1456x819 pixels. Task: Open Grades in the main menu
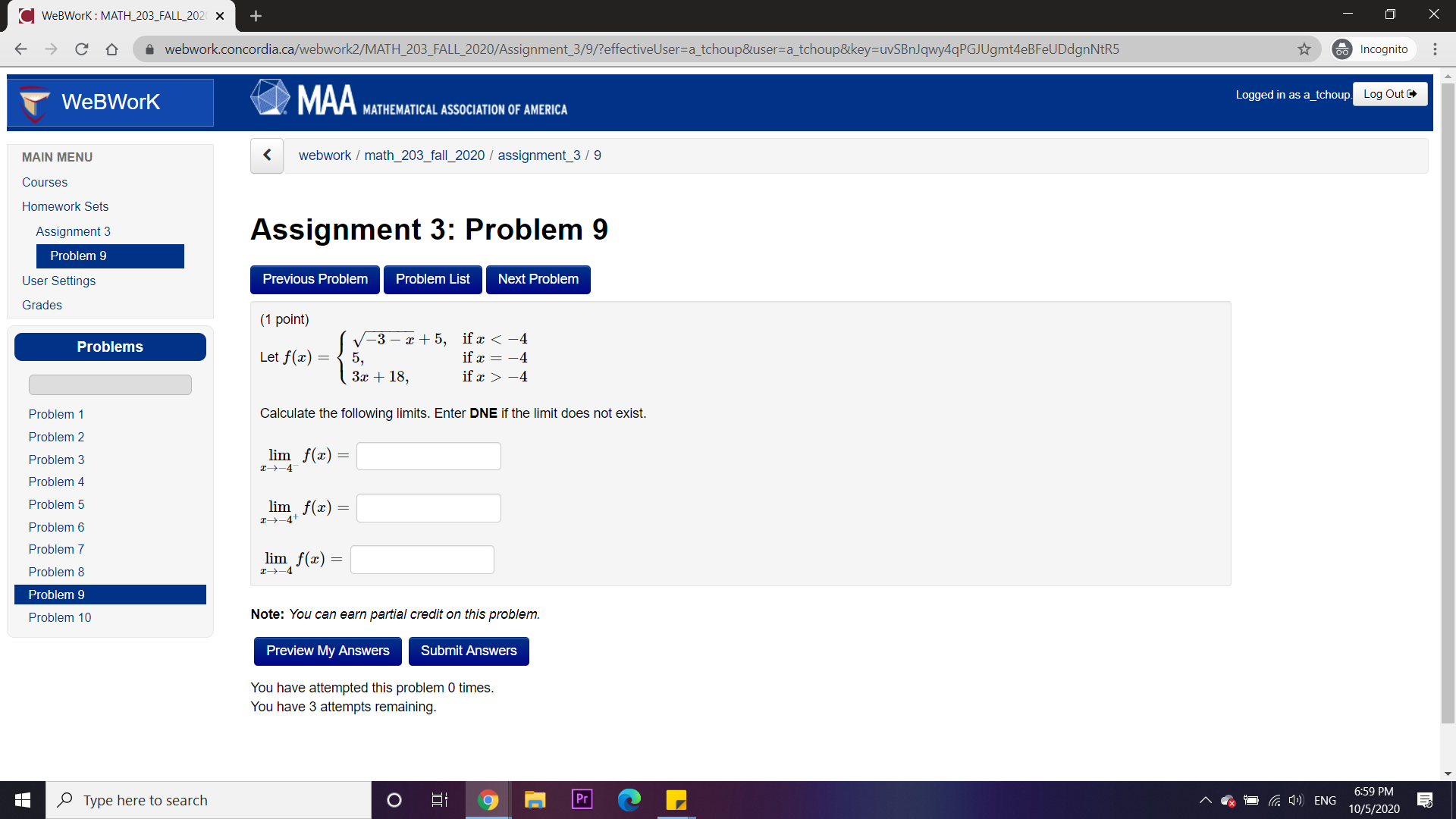point(42,305)
